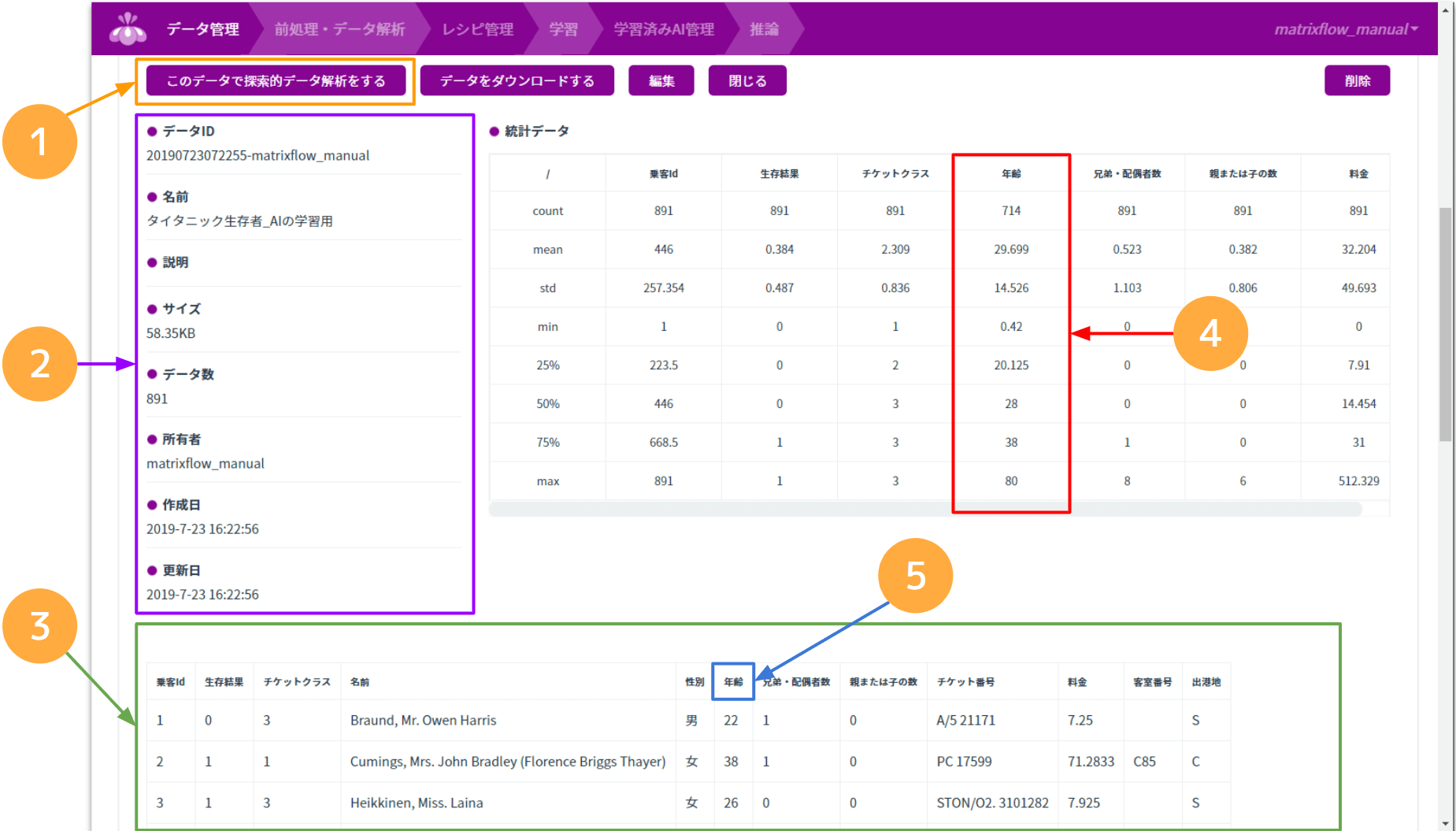Click the 年齢 column header in statistics table
1456x831 pixels.
point(1011,173)
